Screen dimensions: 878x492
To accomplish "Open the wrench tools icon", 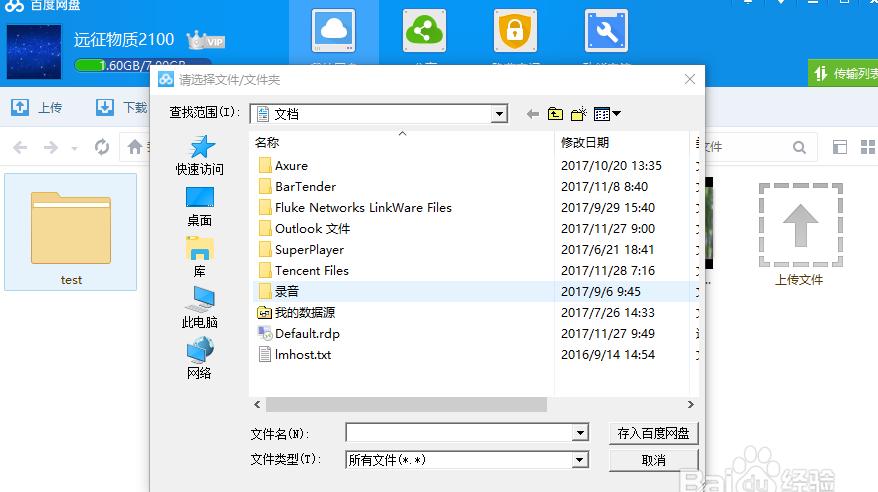I will tap(606, 30).
